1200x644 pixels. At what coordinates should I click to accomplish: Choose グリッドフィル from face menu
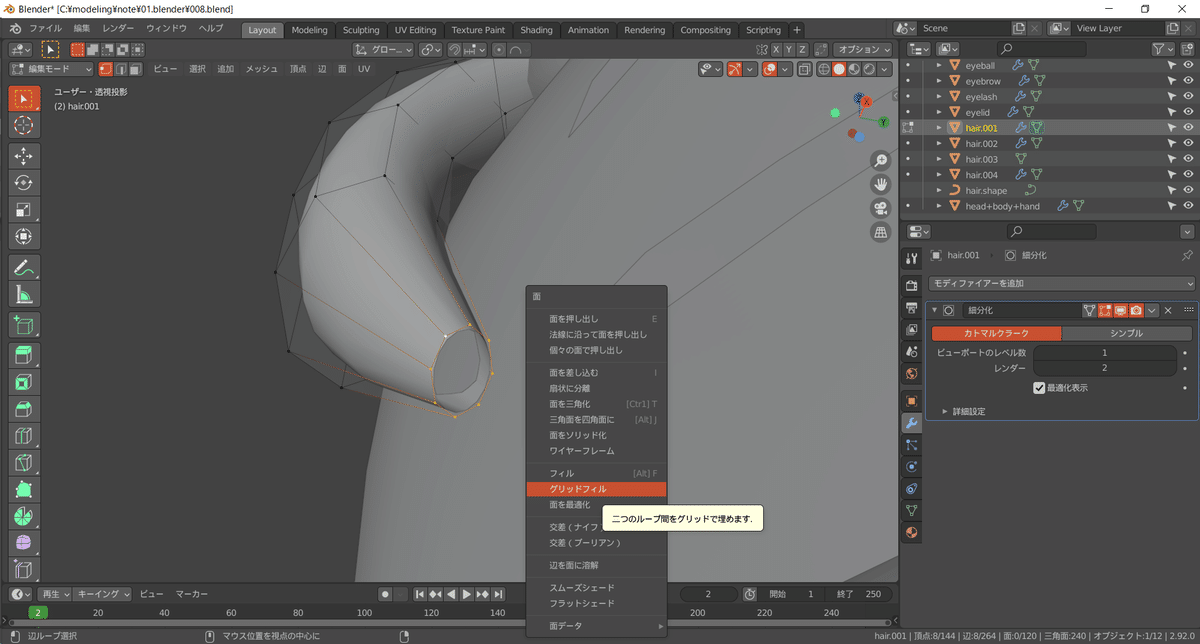pyautogui.click(x=596, y=489)
